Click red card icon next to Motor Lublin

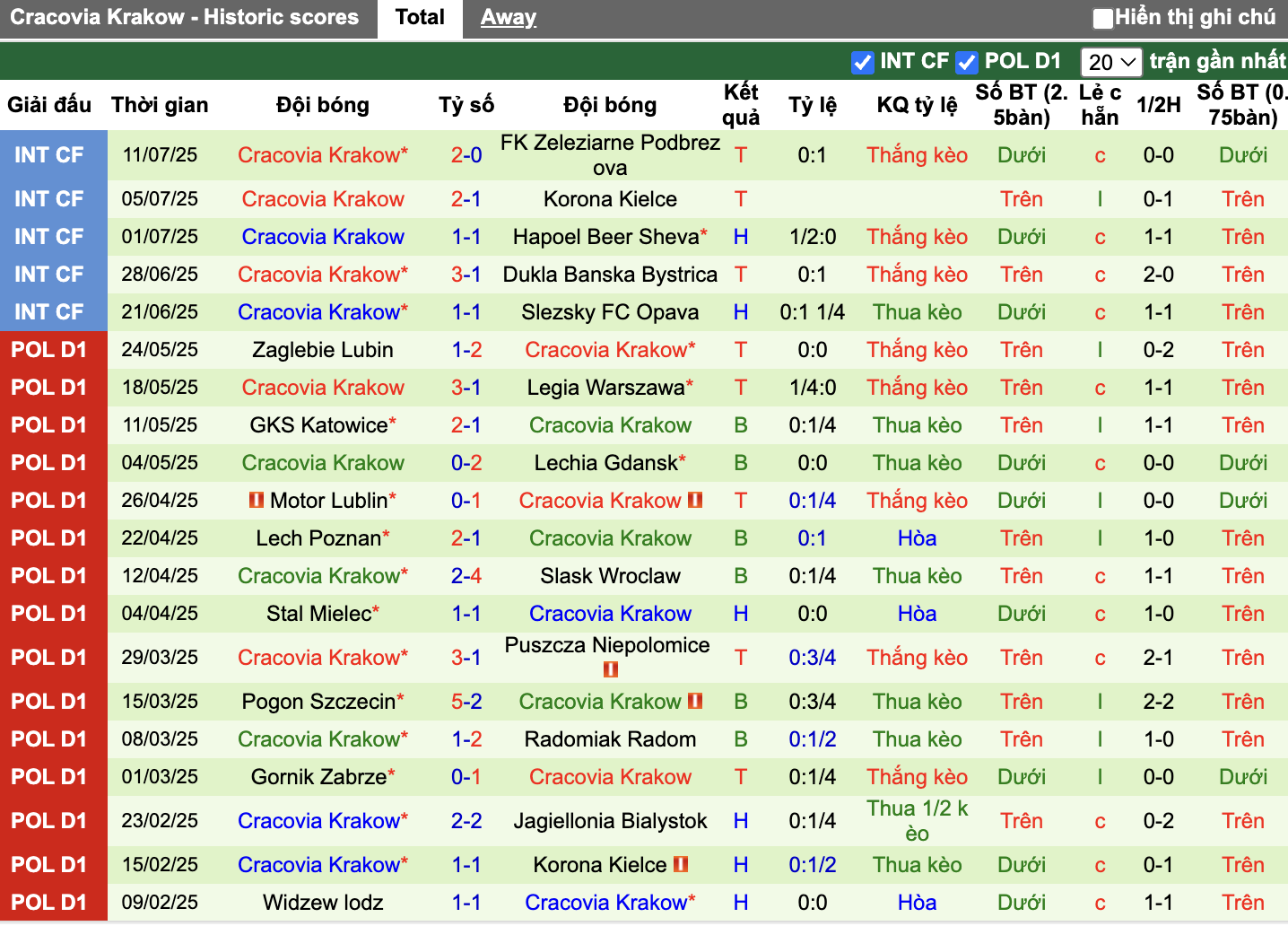(257, 500)
